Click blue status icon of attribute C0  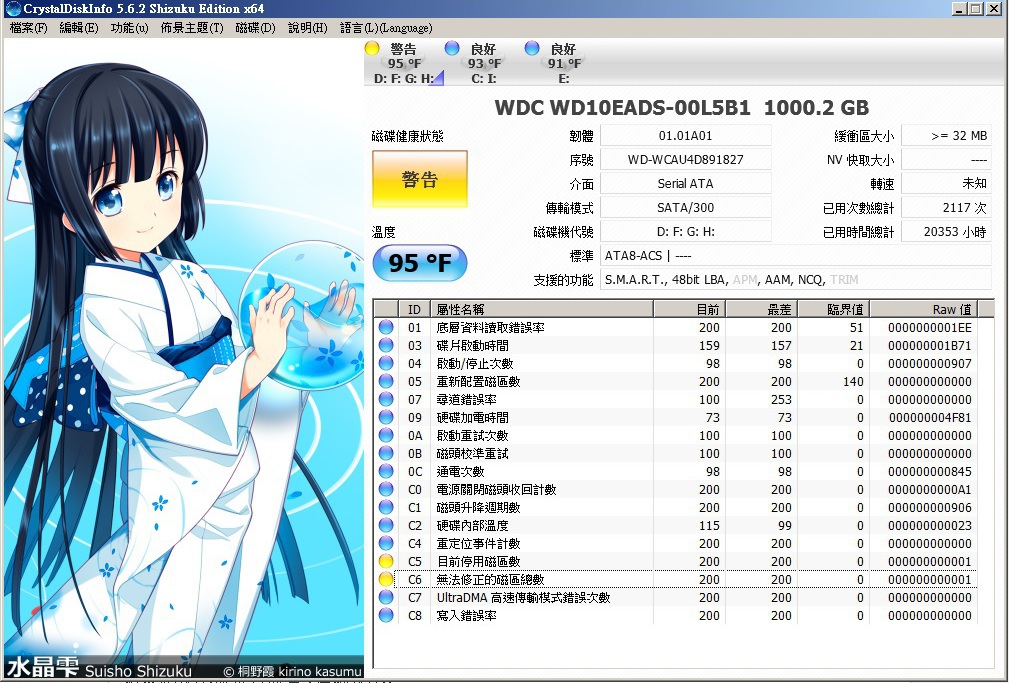click(386, 489)
